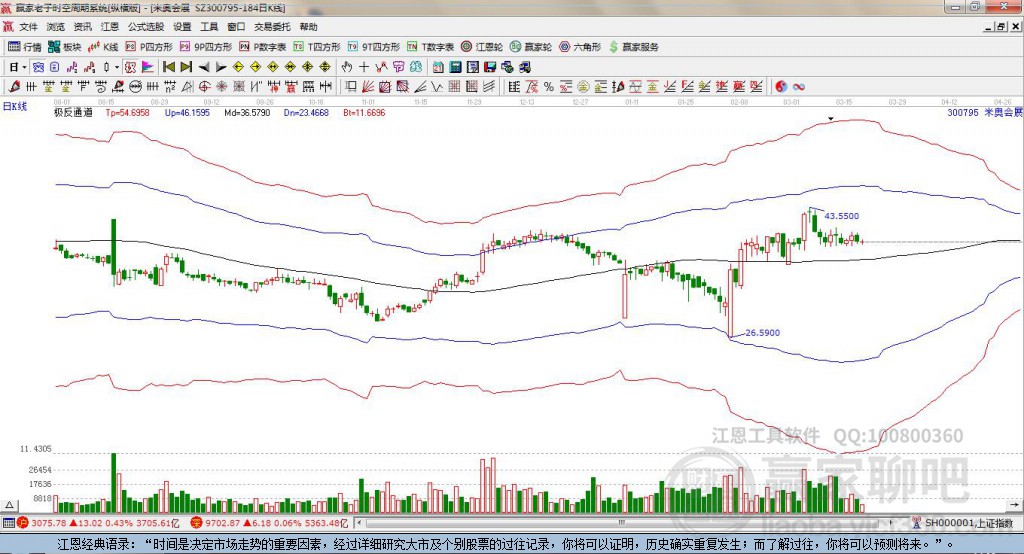Toggle the pink flag marker button

click(x=147, y=67)
